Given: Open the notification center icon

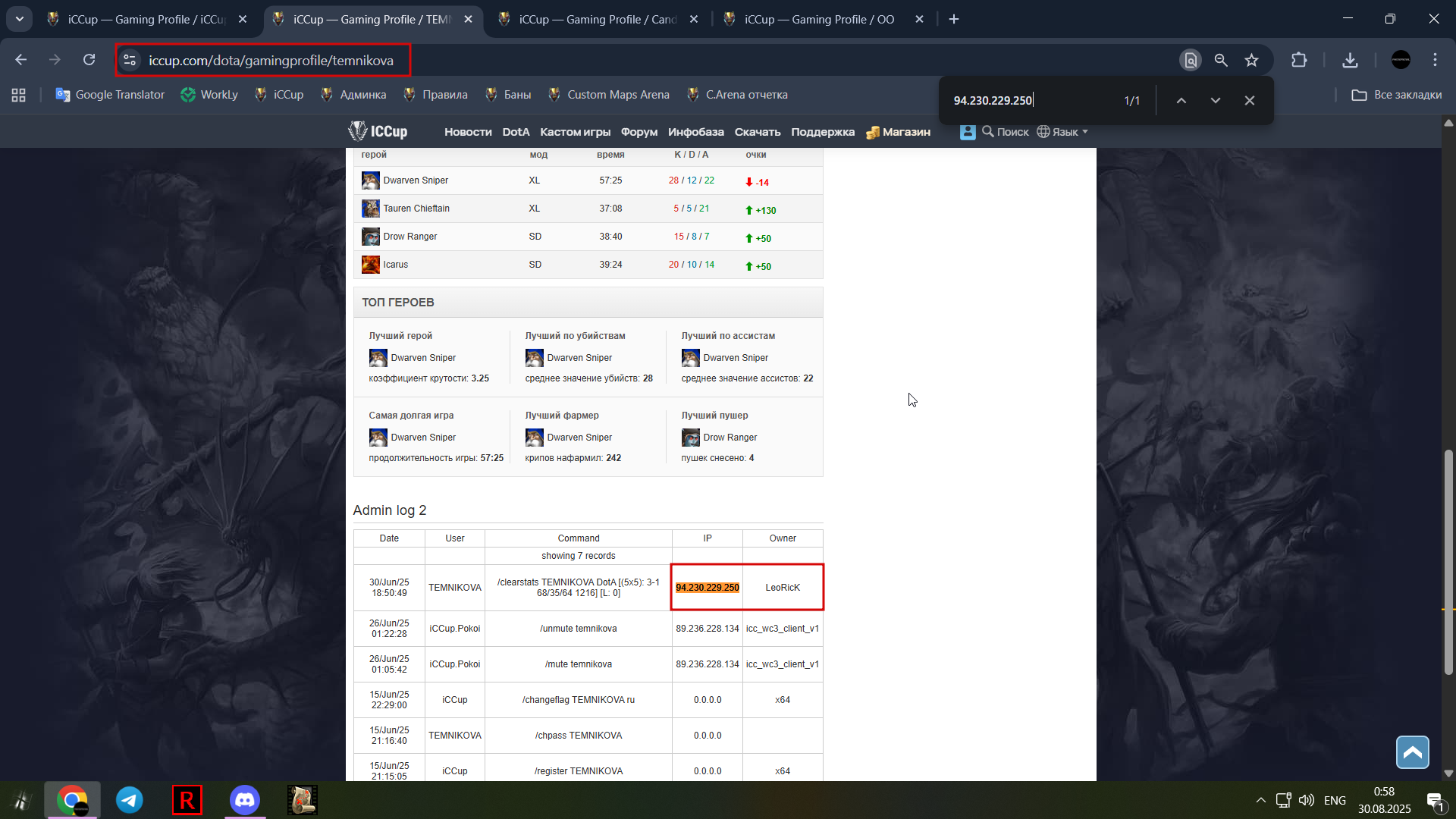Looking at the screenshot, I should pyautogui.click(x=1435, y=801).
